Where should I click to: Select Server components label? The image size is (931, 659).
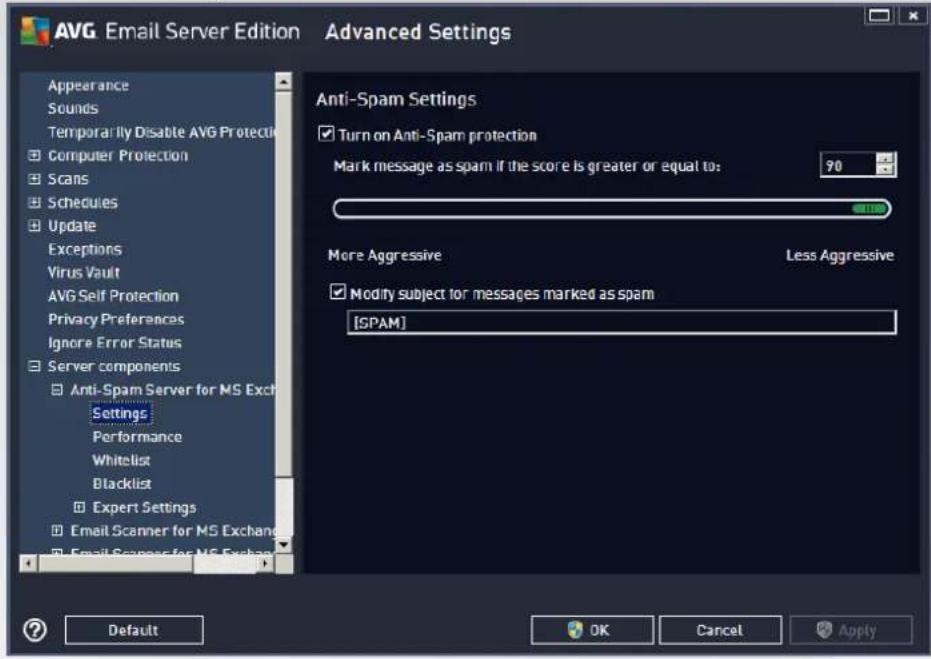113,366
